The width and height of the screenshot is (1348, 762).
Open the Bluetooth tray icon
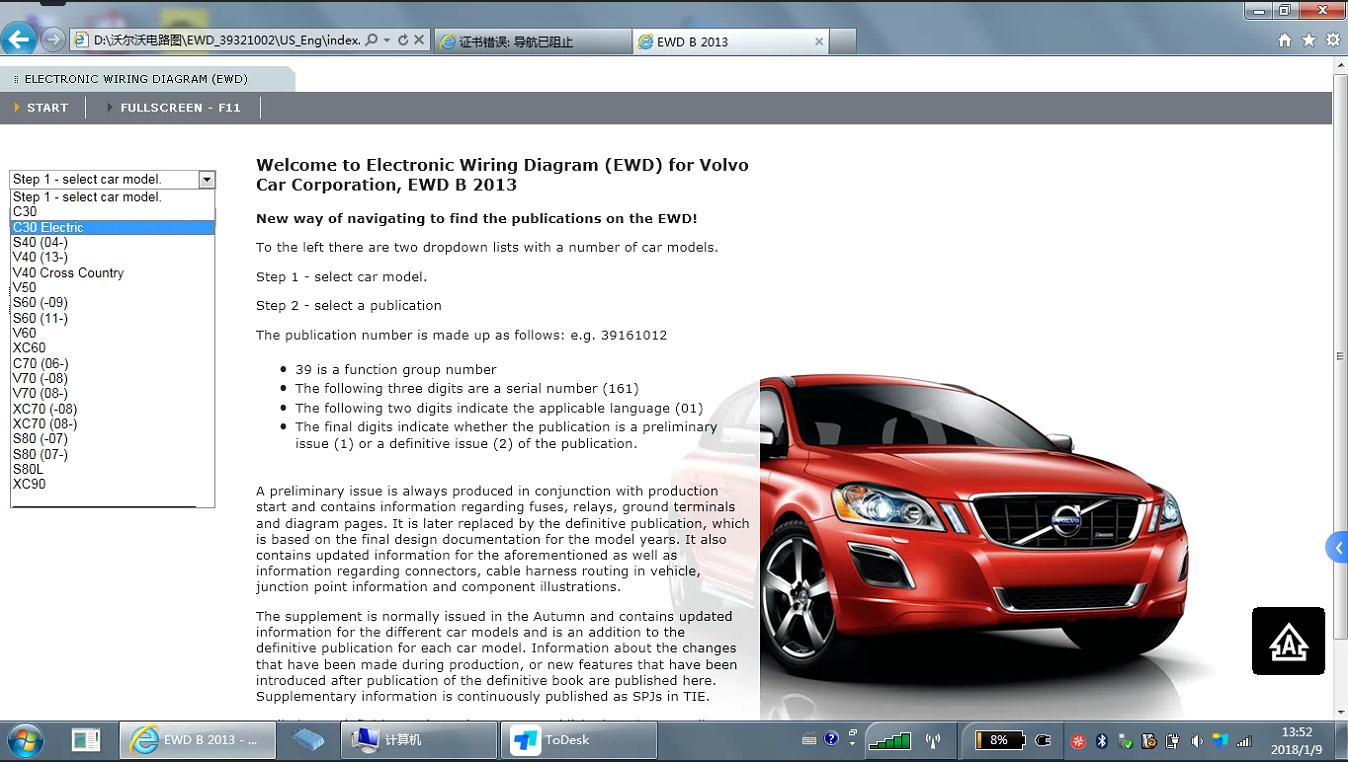(x=1102, y=741)
